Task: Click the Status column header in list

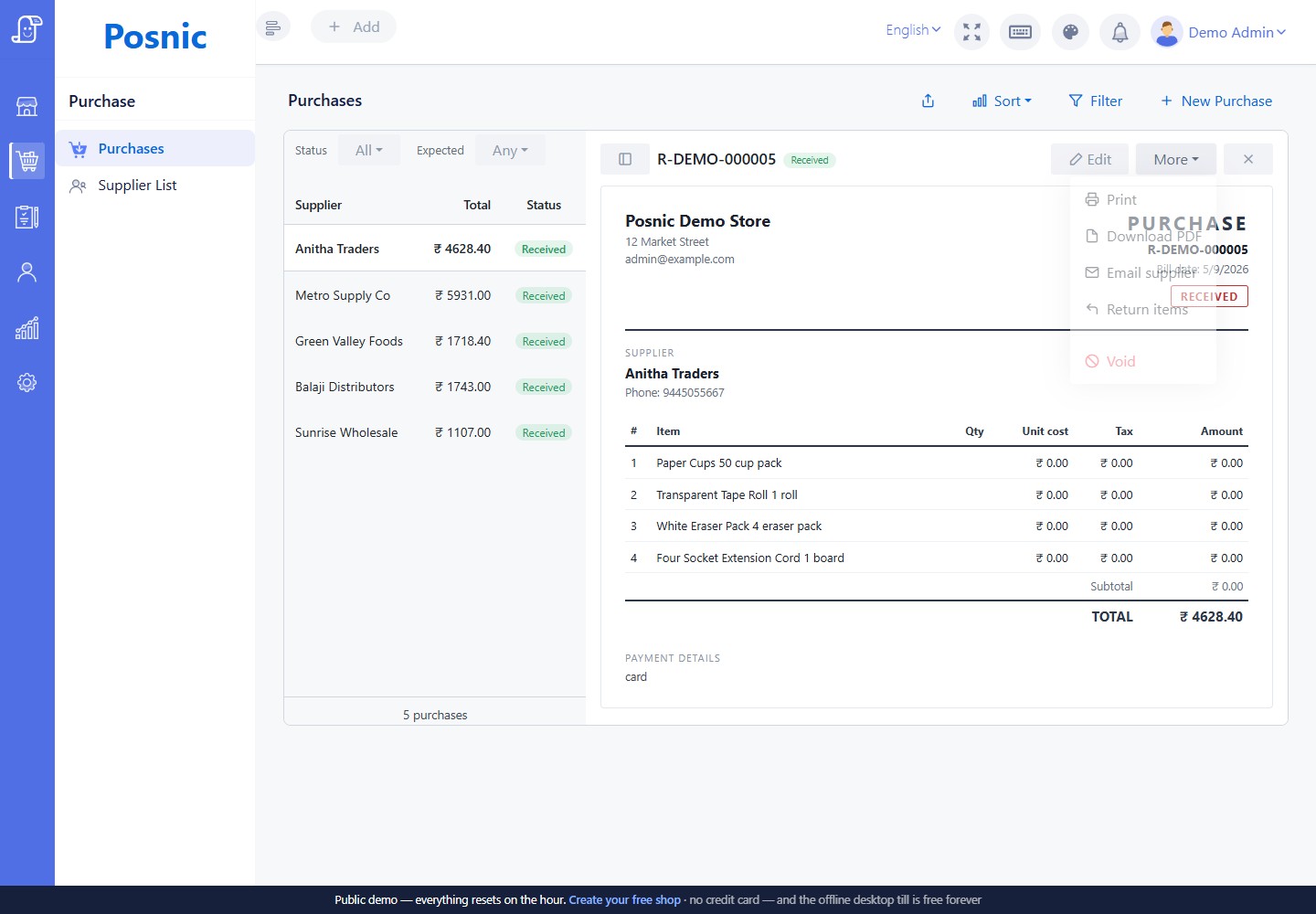Action: [544, 205]
